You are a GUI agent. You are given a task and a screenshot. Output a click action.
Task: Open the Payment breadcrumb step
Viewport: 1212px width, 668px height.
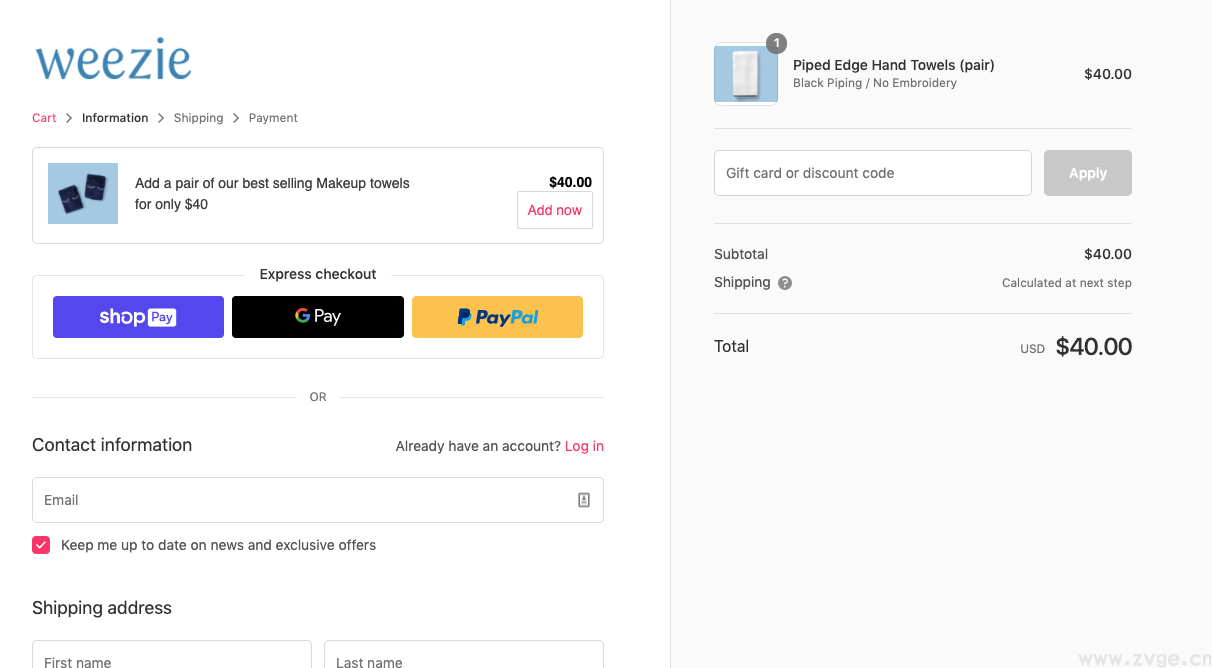pos(273,118)
